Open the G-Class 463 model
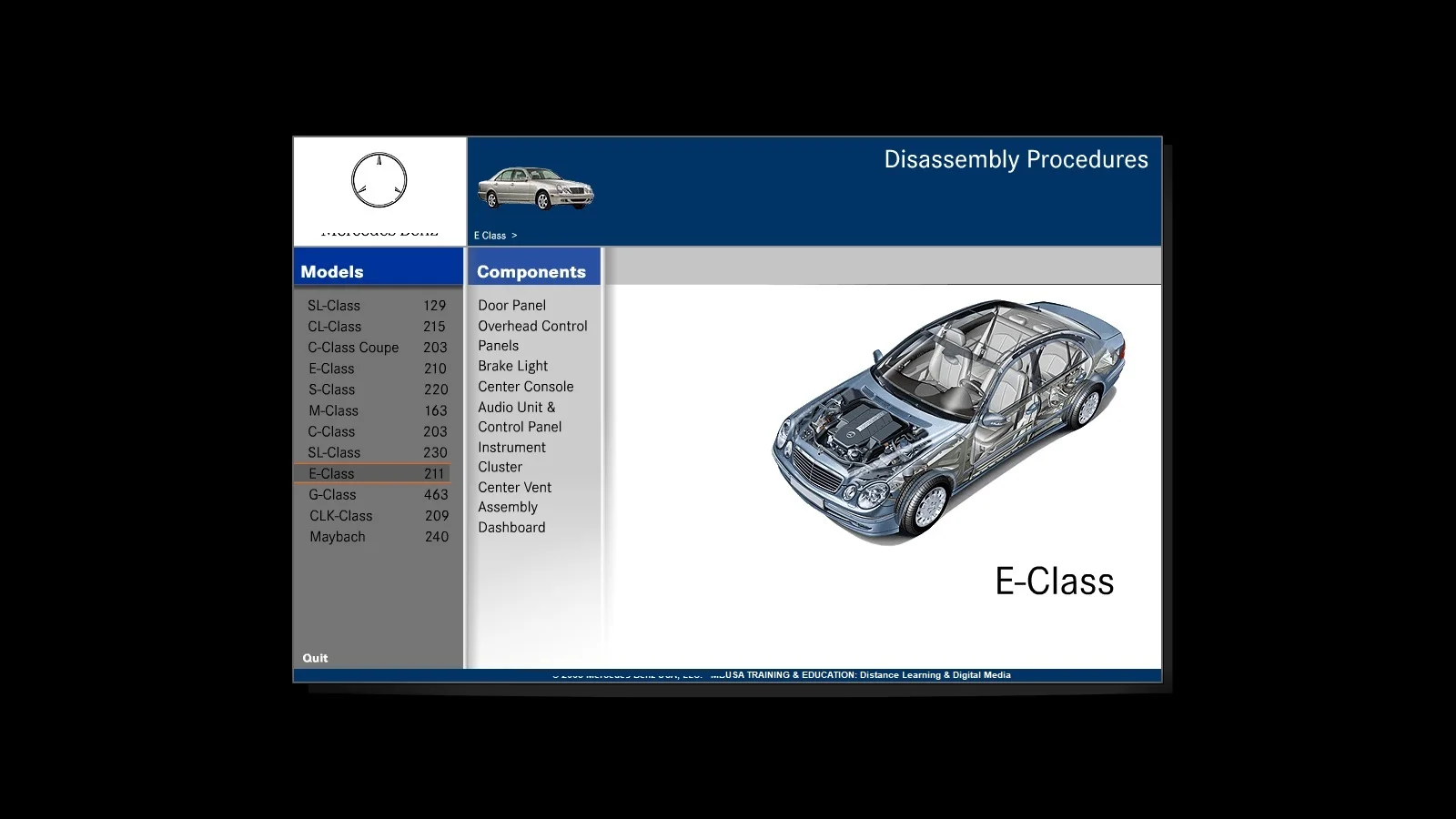The image size is (1456, 819). (377, 495)
